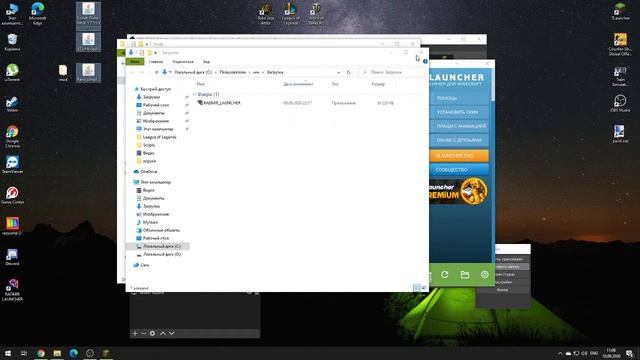Click ONLINE С ДРУЗЬЯМИ in TLauncher
The width and height of the screenshot is (640, 360).
point(459,140)
